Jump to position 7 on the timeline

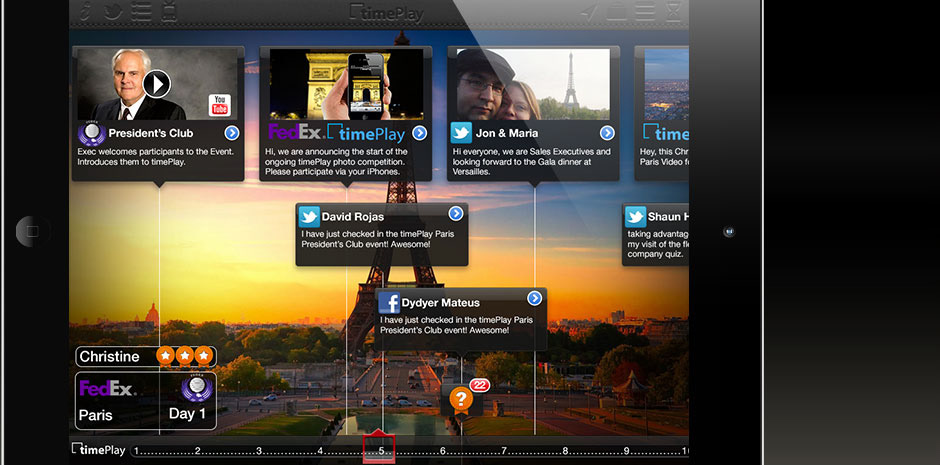504,451
